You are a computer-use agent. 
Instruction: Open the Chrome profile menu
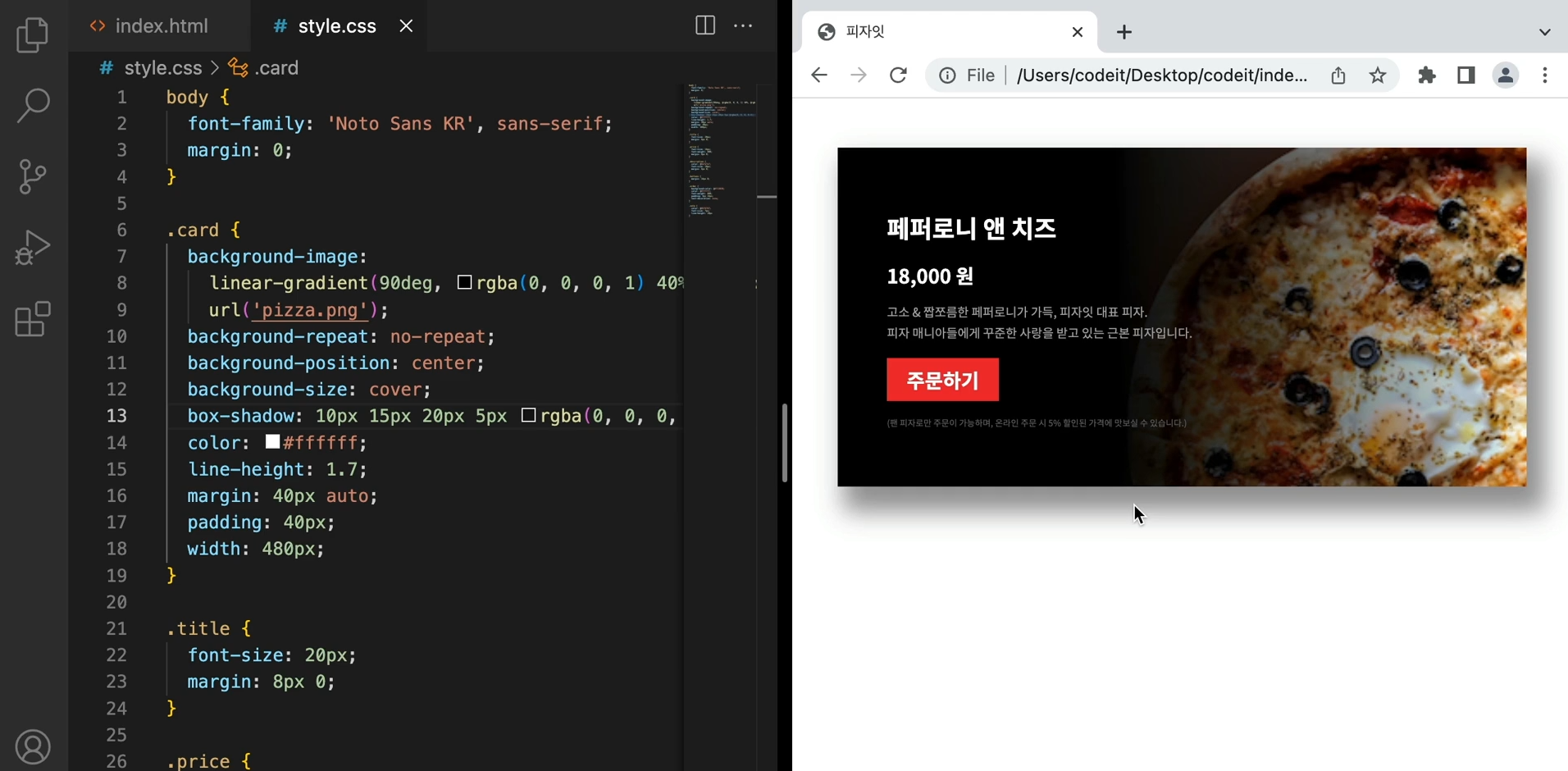(1506, 75)
